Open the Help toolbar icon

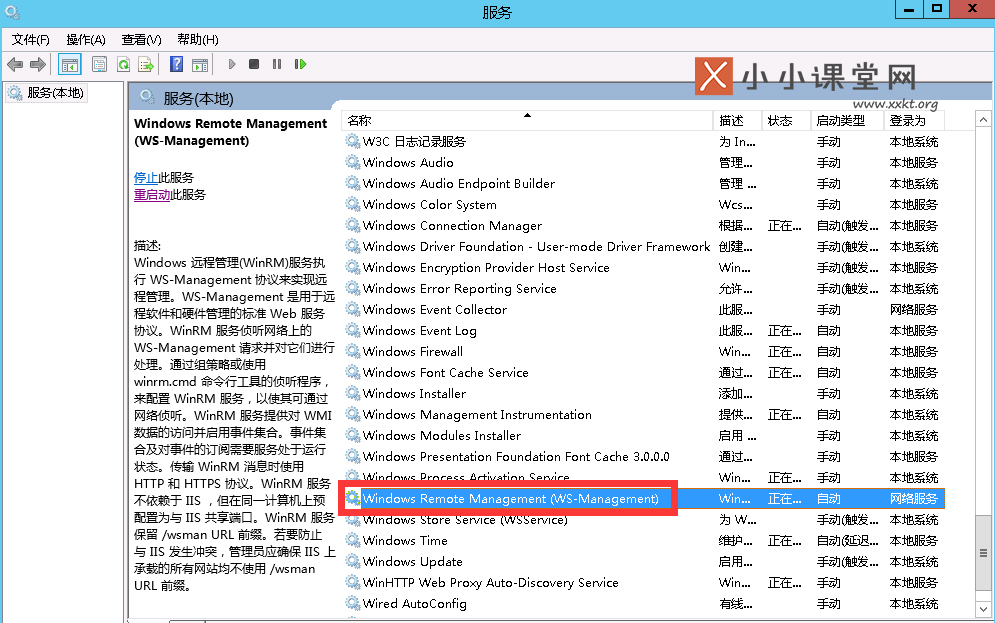pyautogui.click(x=176, y=64)
